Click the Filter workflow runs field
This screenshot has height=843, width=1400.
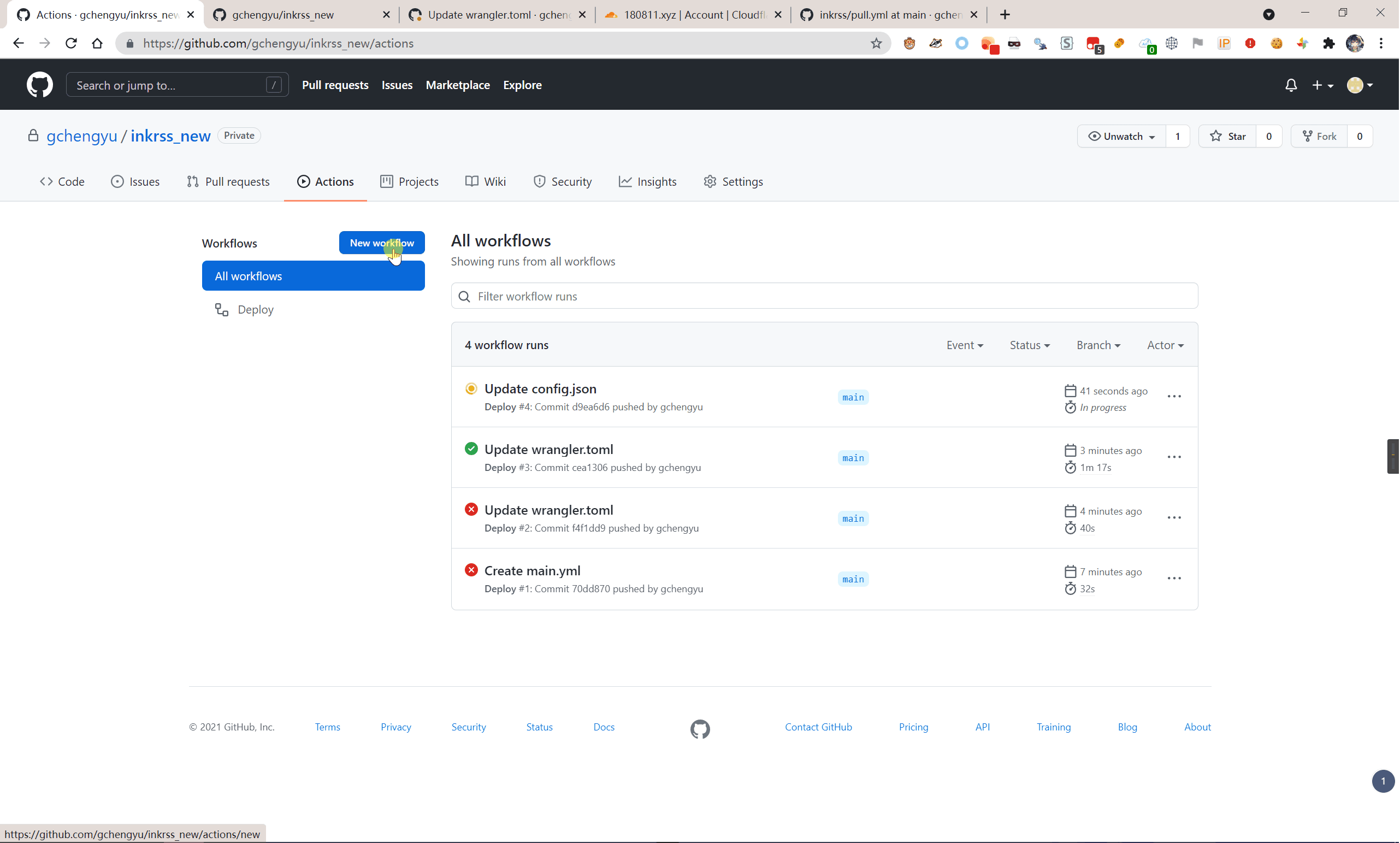824,296
